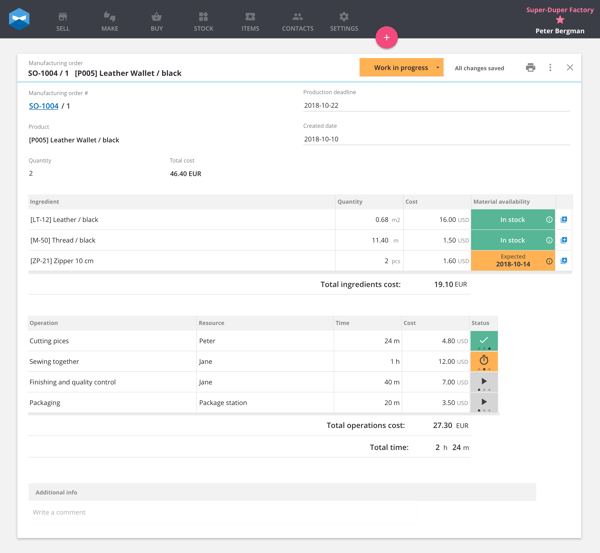Open info icon for Leather / black availability
The height and width of the screenshot is (553, 600).
[549, 220]
